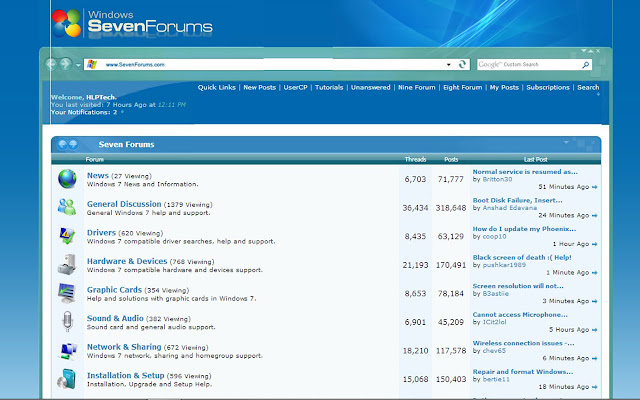Open New Posts link

click(260, 87)
